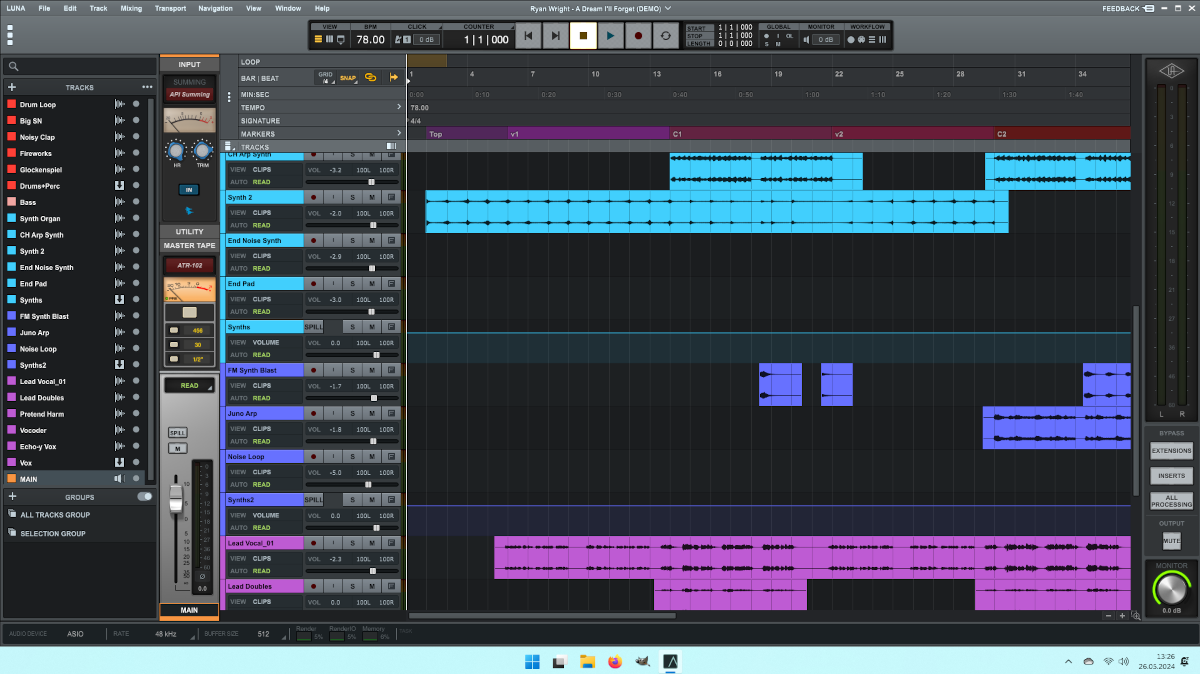This screenshot has width=1200, height=674.
Task: Open the VIEW selector CLIPS on Synth 2
Action: pyautogui.click(x=262, y=213)
